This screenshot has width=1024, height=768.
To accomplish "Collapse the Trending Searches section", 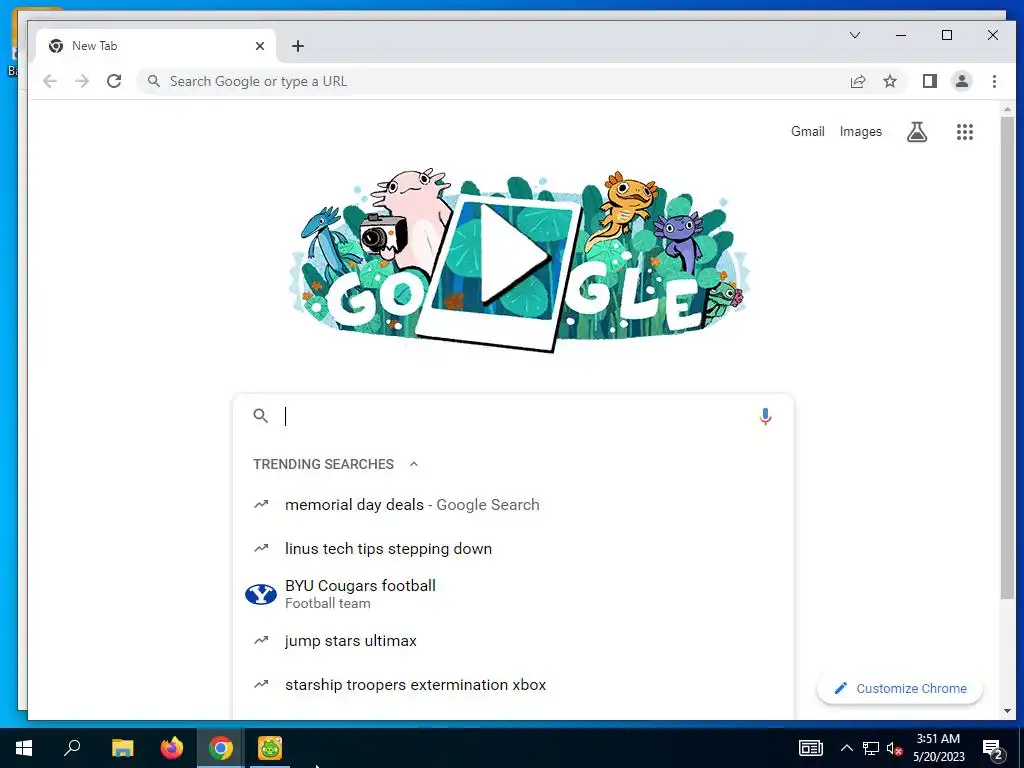I will tap(413, 464).
